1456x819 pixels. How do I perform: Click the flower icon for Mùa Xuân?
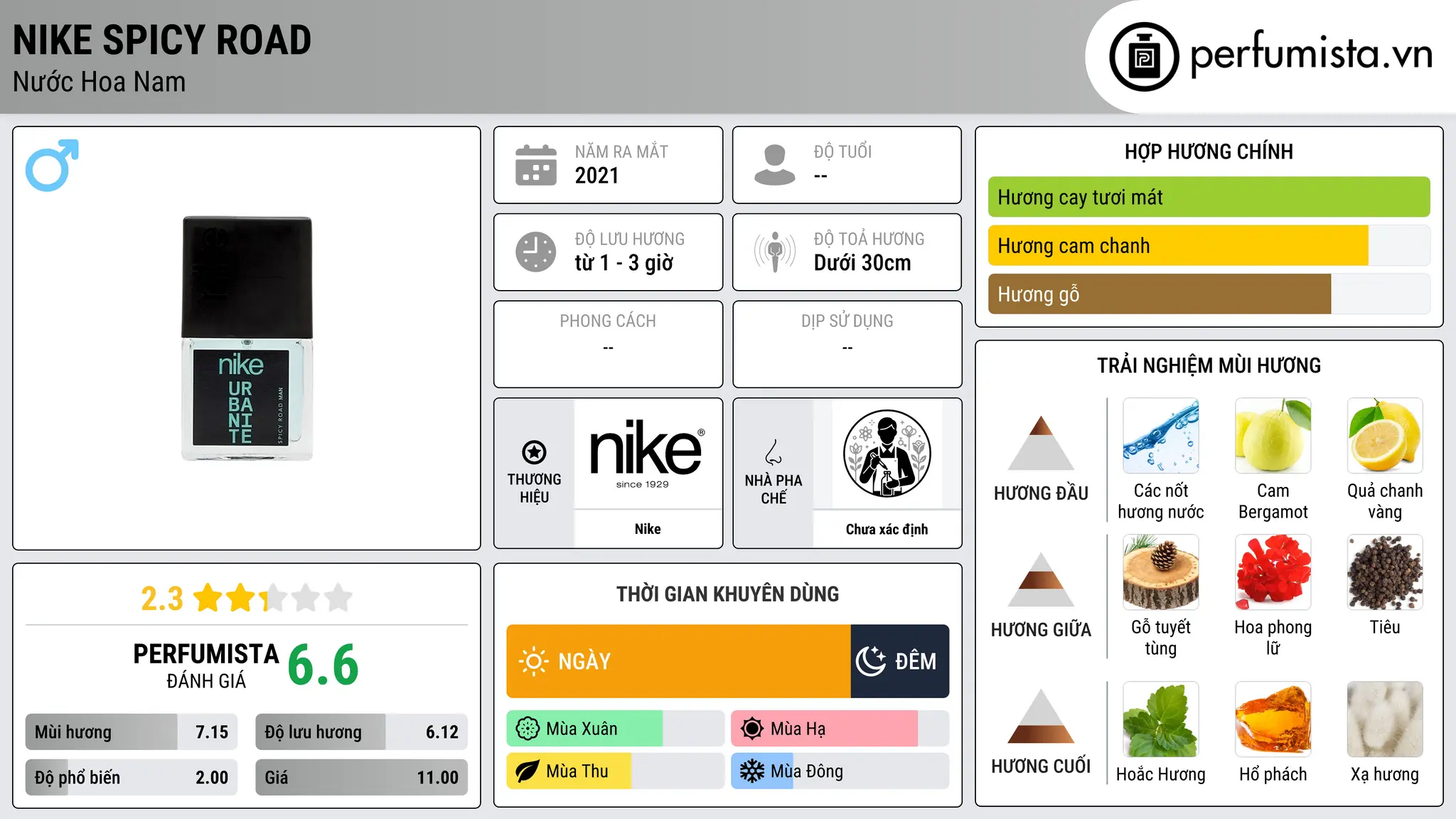528,729
